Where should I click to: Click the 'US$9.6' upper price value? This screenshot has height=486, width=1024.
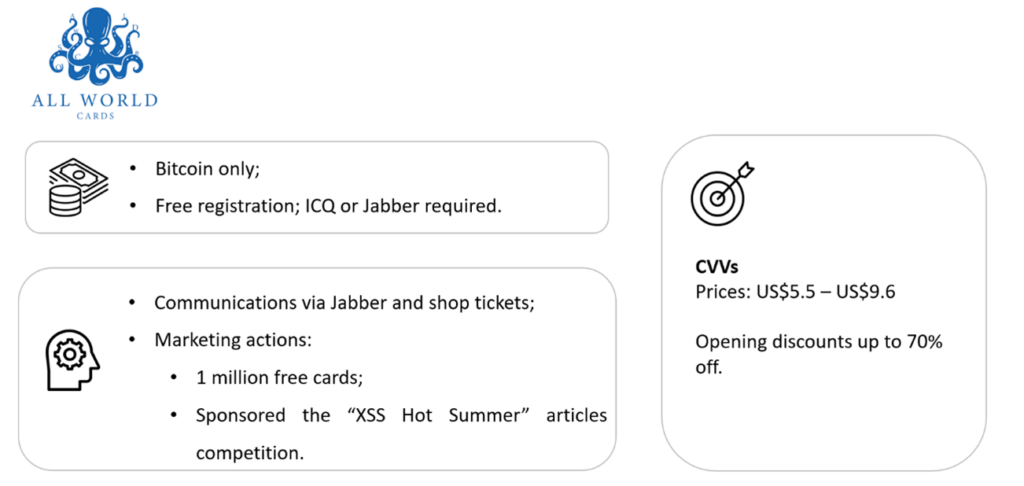(866, 291)
